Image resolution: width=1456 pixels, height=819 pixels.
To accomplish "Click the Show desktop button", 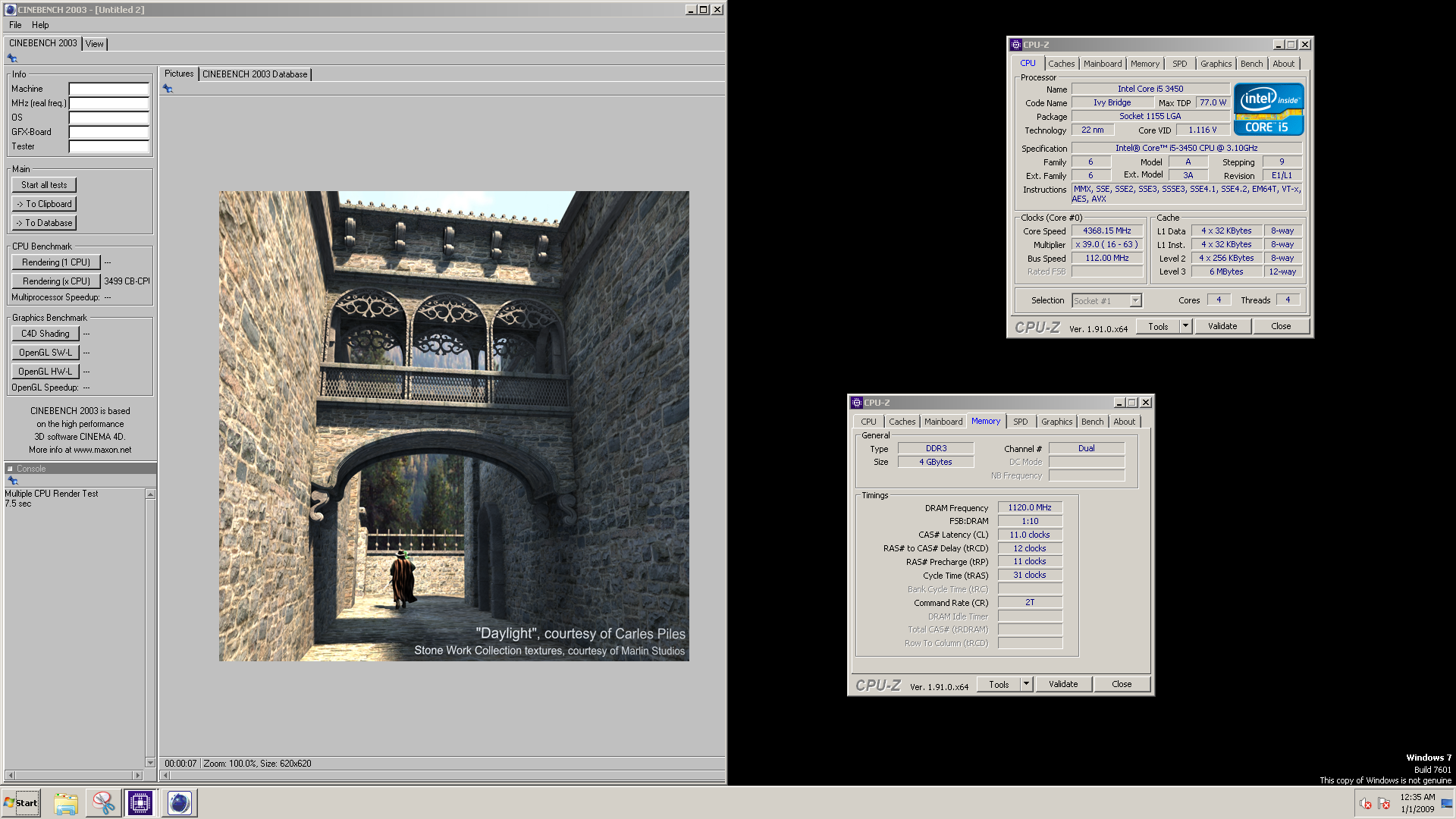I will pyautogui.click(x=1448, y=803).
